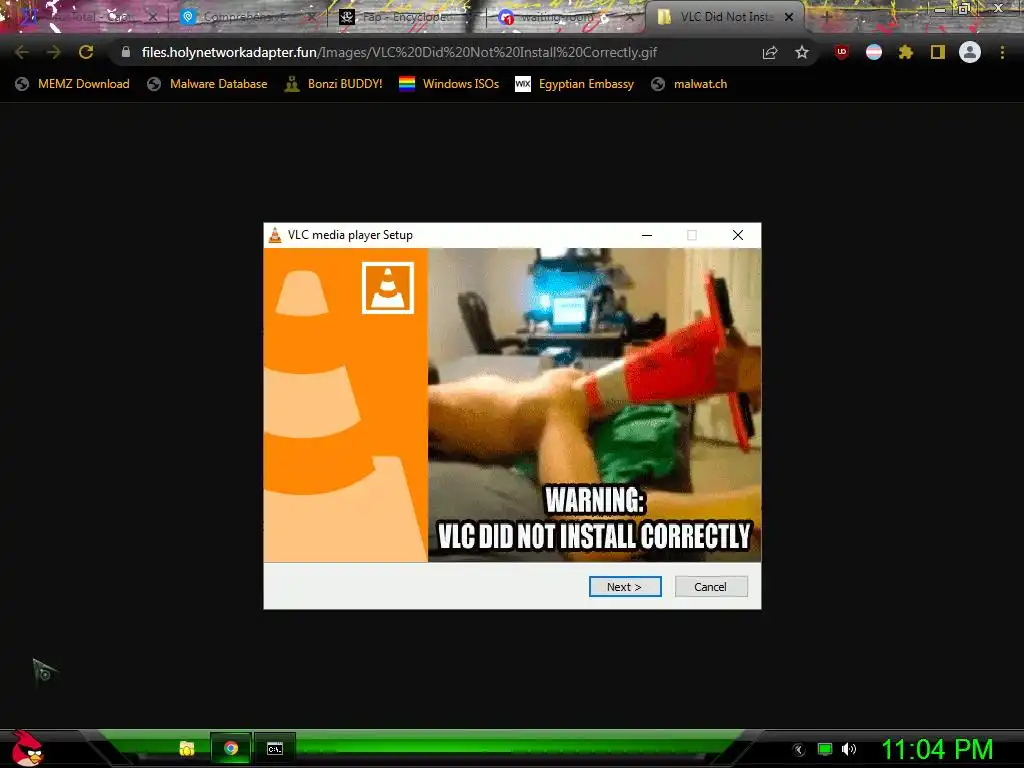Screen dimensions: 1024x768
Task: Open Chrome's three-dot menu
Action: tap(1002, 52)
